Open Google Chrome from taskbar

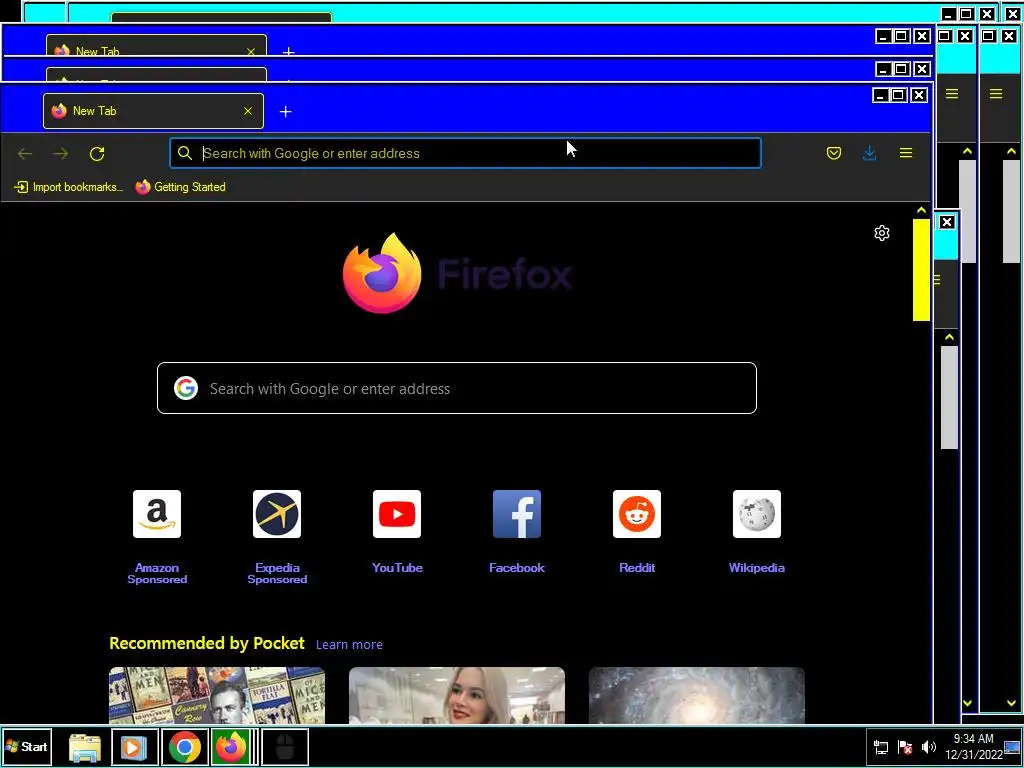(185, 747)
